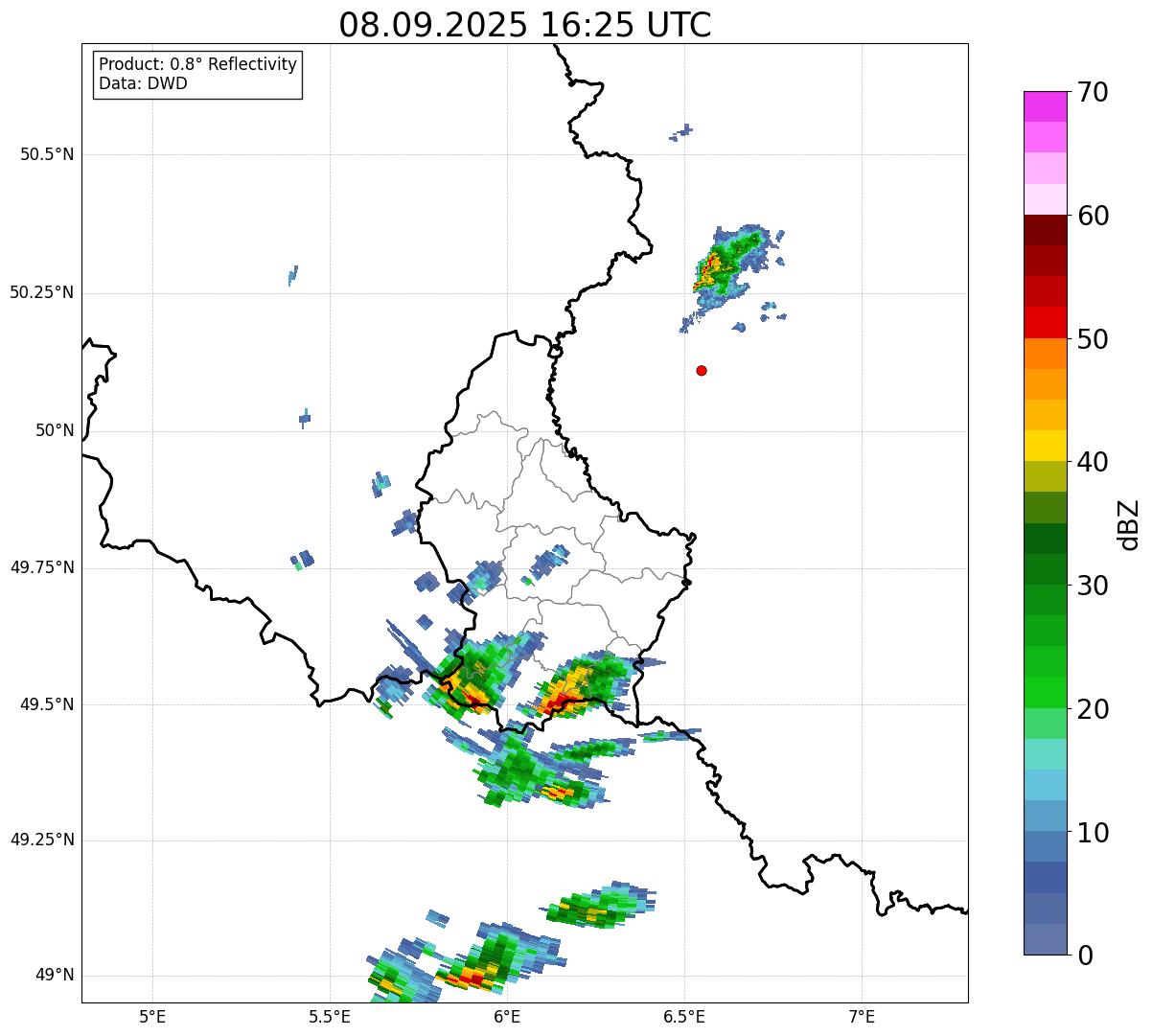Viewport: 1152px width, 1036px height.
Task: Click 'Product: 0.8° Reflectivity' text
Action: coord(197,64)
